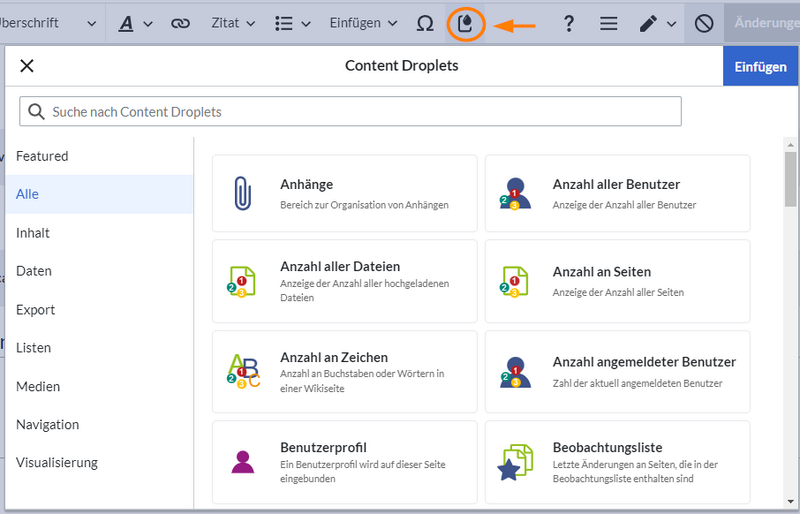Open the Zitat dropdown menu
The width and height of the screenshot is (800, 514).
pyautogui.click(x=233, y=23)
